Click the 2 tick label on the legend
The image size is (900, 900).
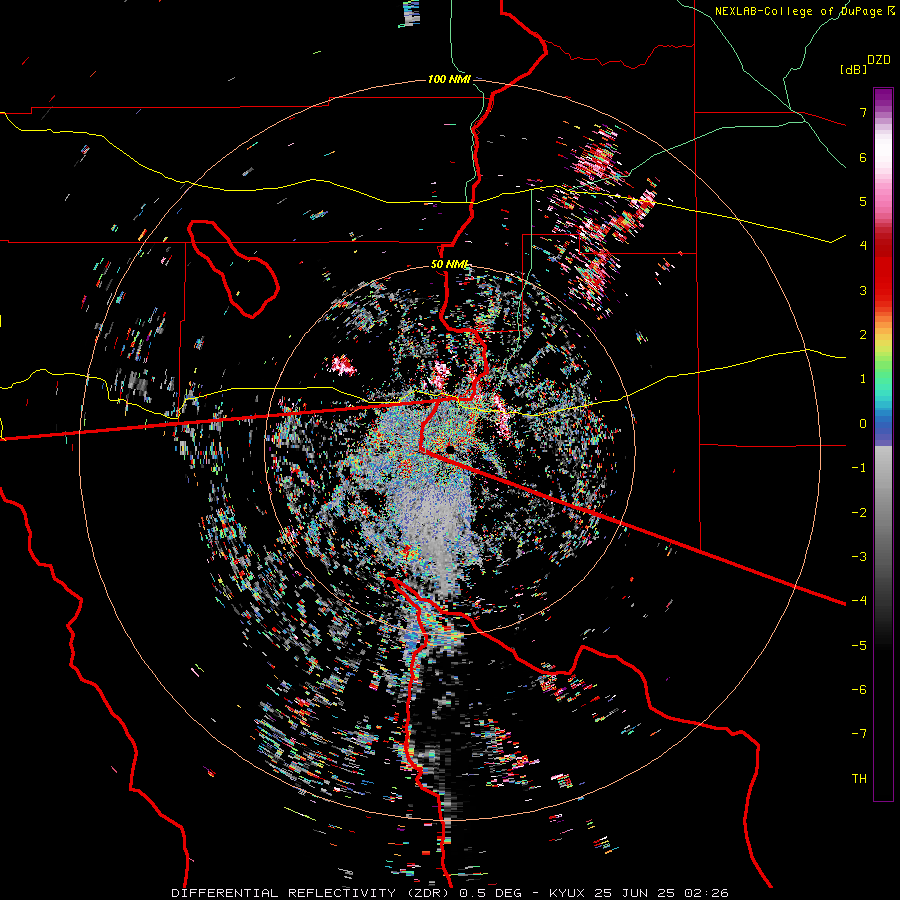click(x=863, y=335)
